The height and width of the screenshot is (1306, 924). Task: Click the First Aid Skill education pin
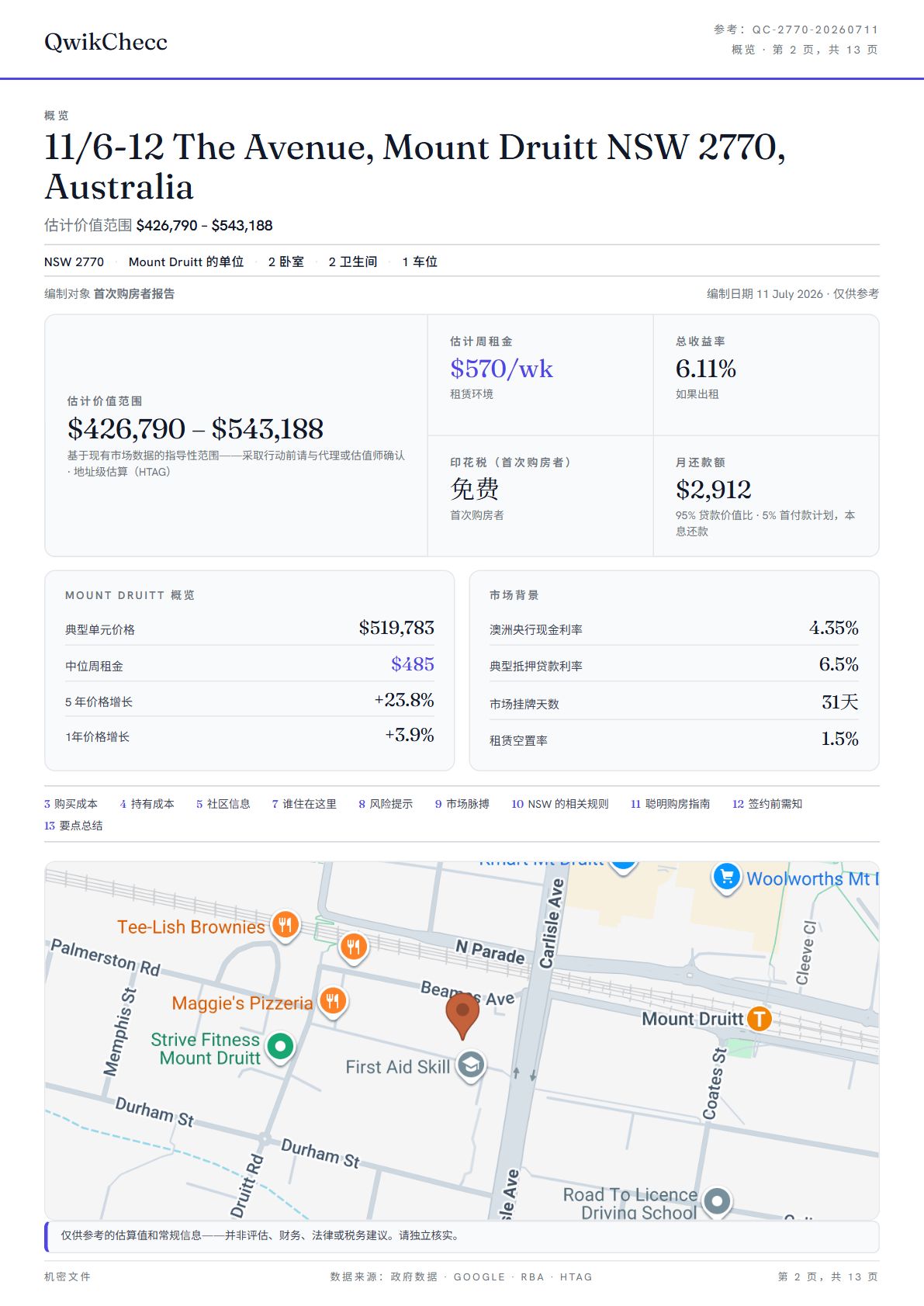(471, 1065)
